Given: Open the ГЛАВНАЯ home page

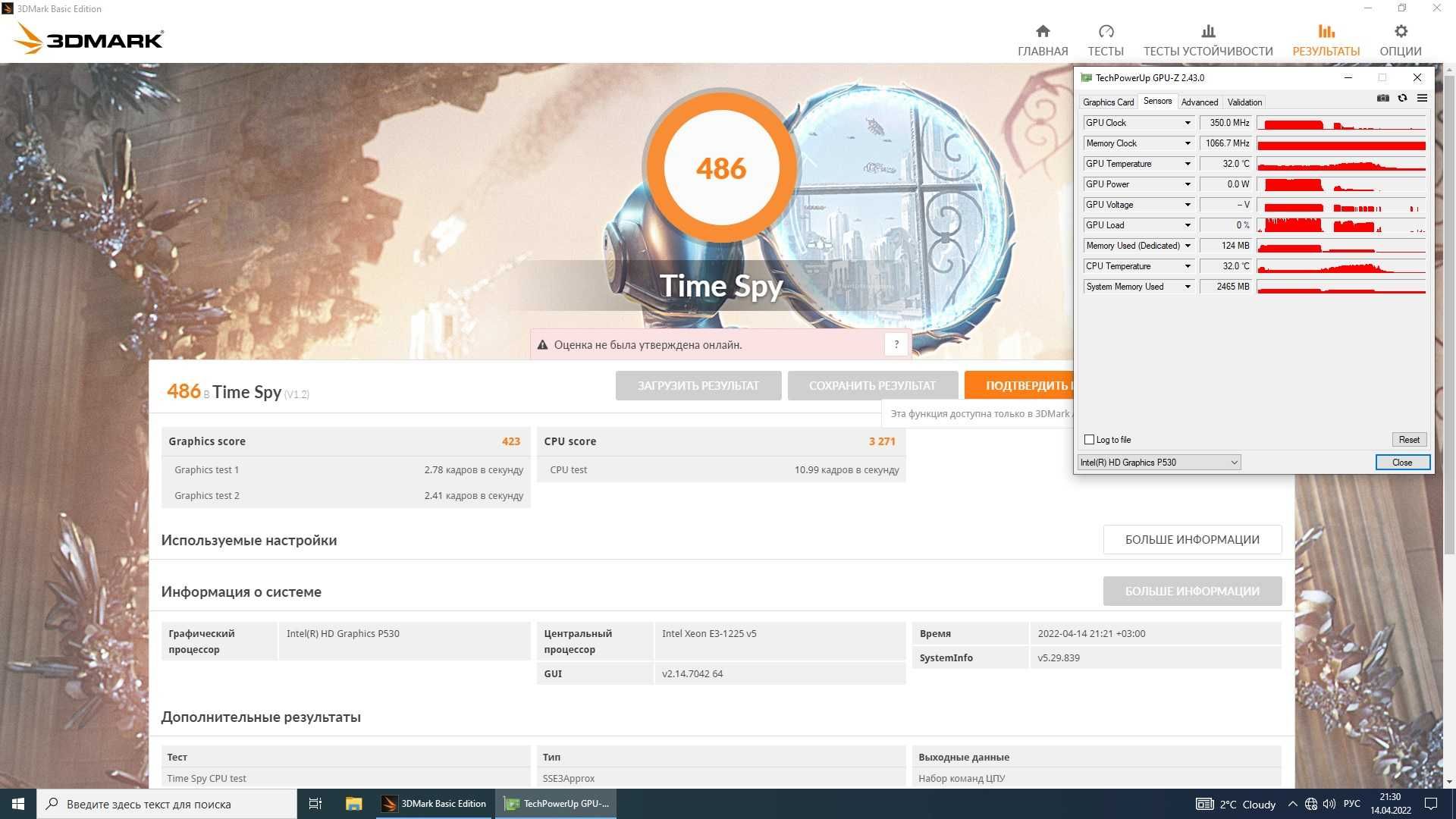Looking at the screenshot, I should 1043,40.
